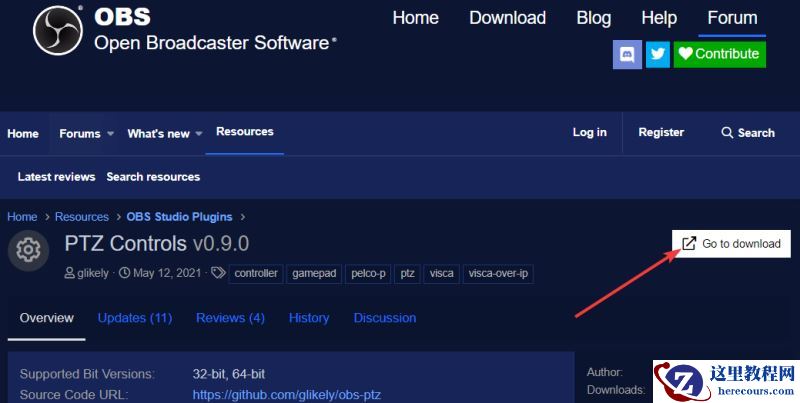Click the Go to download button
Image resolution: width=800 pixels, height=403 pixels.
pos(731,244)
